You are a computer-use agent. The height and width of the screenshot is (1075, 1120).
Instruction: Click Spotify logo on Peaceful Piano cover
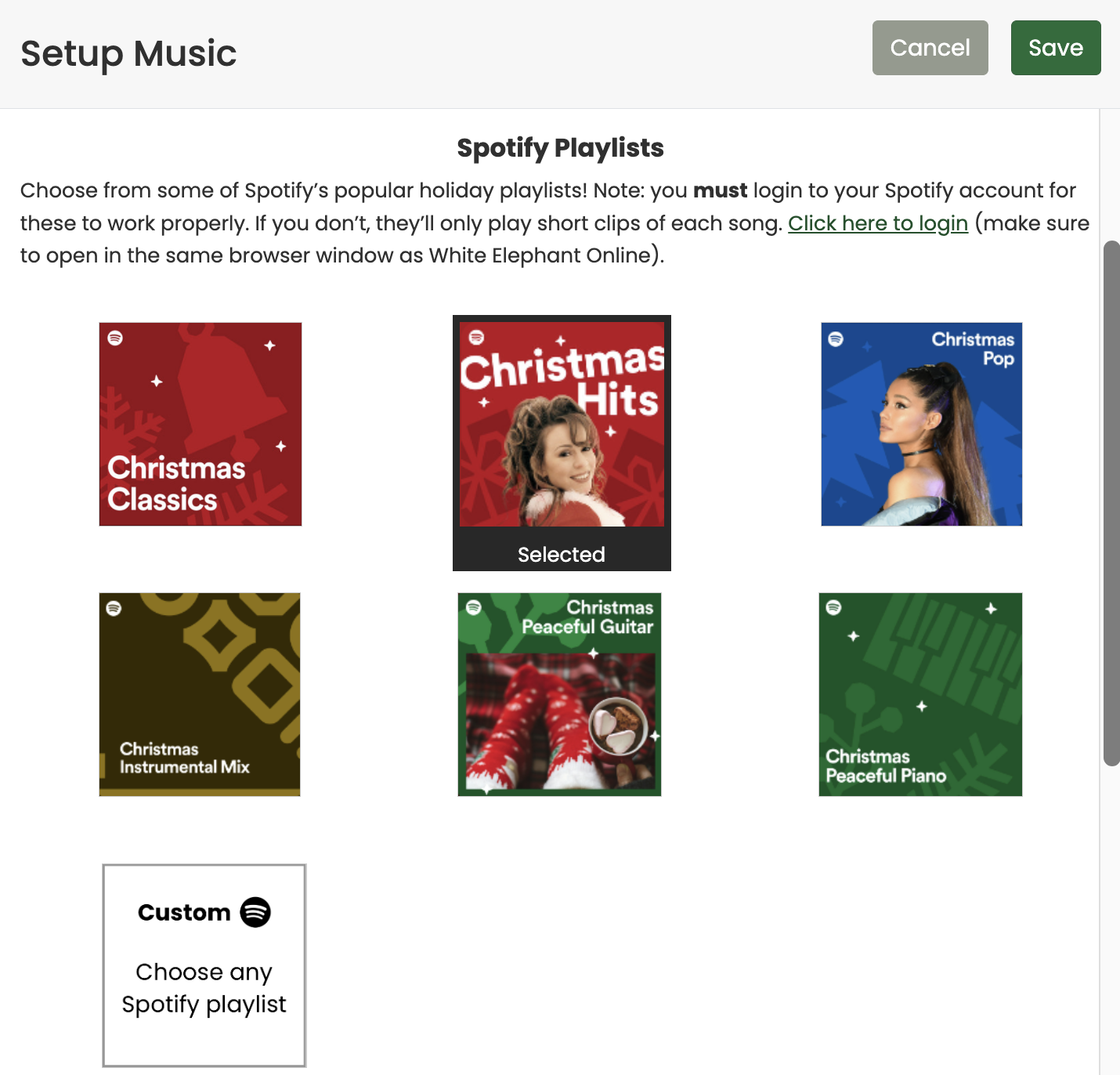click(833, 607)
